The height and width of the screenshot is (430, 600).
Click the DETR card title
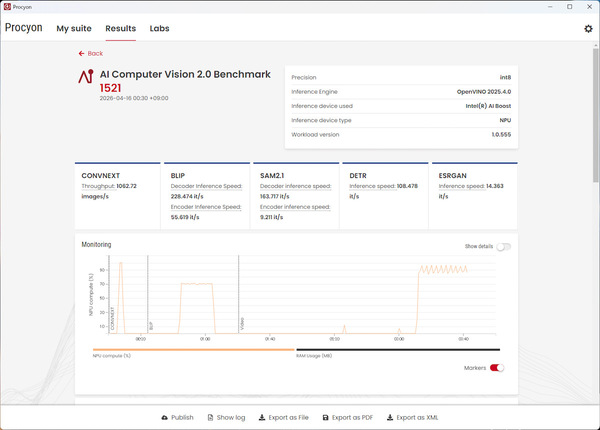click(x=358, y=176)
